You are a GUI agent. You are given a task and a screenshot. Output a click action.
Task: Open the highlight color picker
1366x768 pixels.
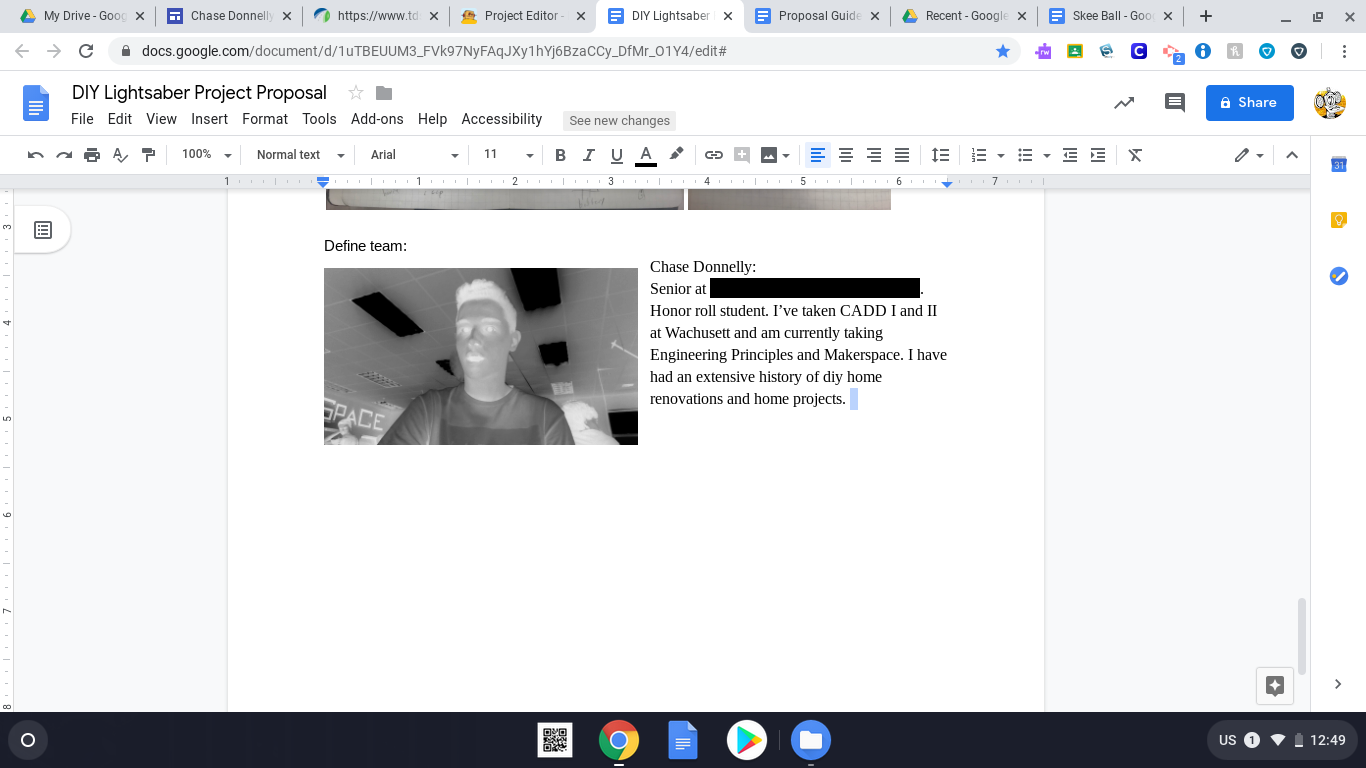click(x=677, y=155)
